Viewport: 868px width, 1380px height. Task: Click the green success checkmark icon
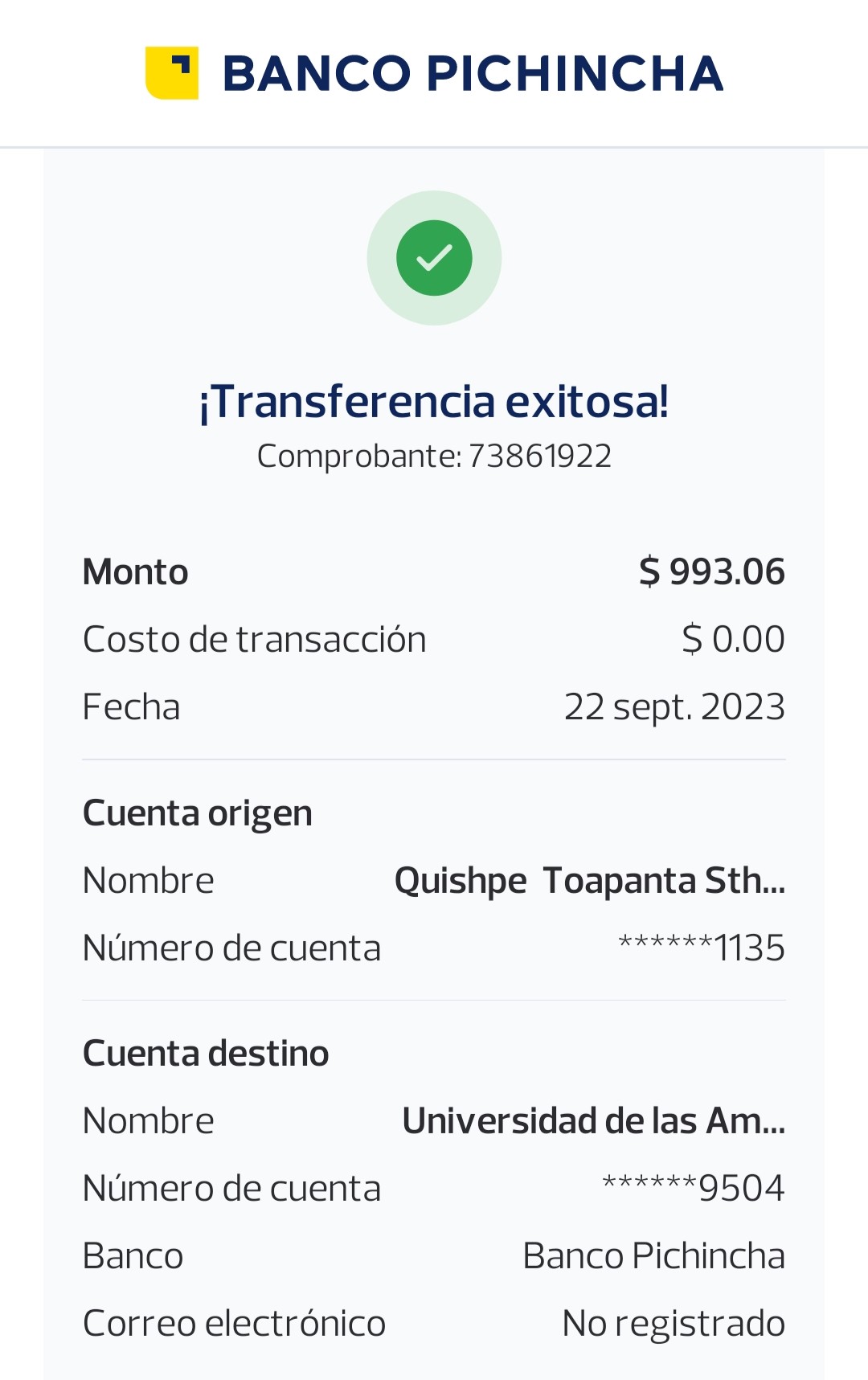[434, 258]
